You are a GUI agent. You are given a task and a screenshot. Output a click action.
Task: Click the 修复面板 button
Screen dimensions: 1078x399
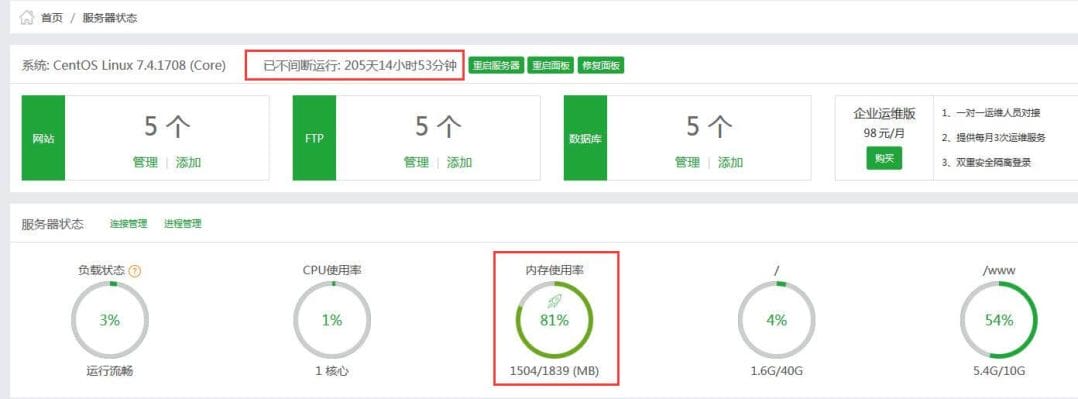point(601,66)
